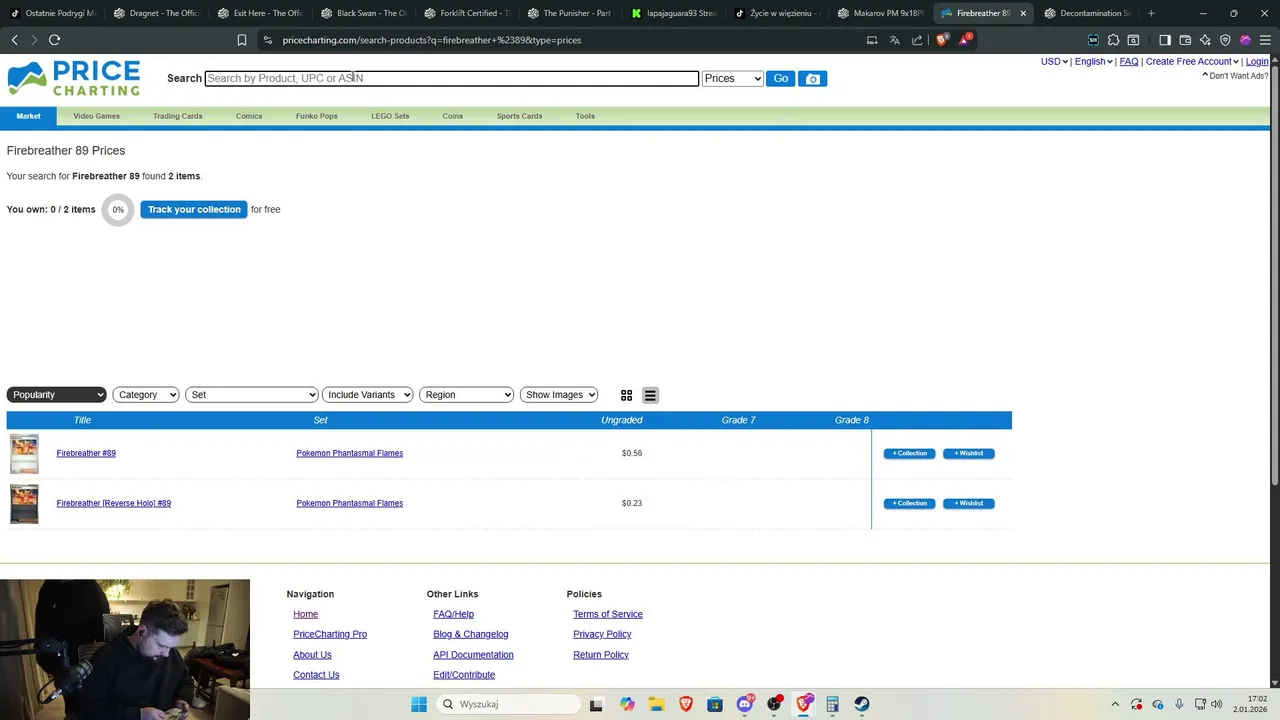Open Brave Shields lion icon

[941, 40]
